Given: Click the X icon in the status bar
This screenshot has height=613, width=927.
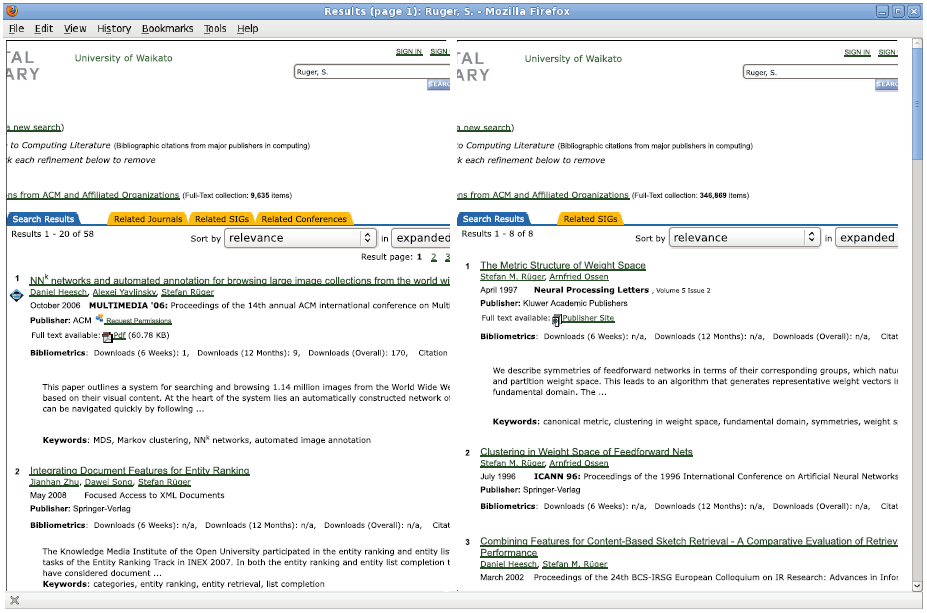Looking at the screenshot, I should [15, 601].
